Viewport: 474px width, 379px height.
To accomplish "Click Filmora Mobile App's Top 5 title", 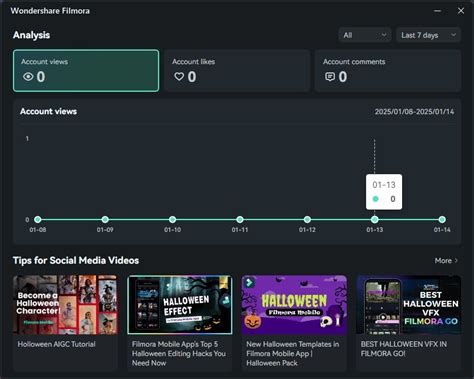I will tap(179, 354).
